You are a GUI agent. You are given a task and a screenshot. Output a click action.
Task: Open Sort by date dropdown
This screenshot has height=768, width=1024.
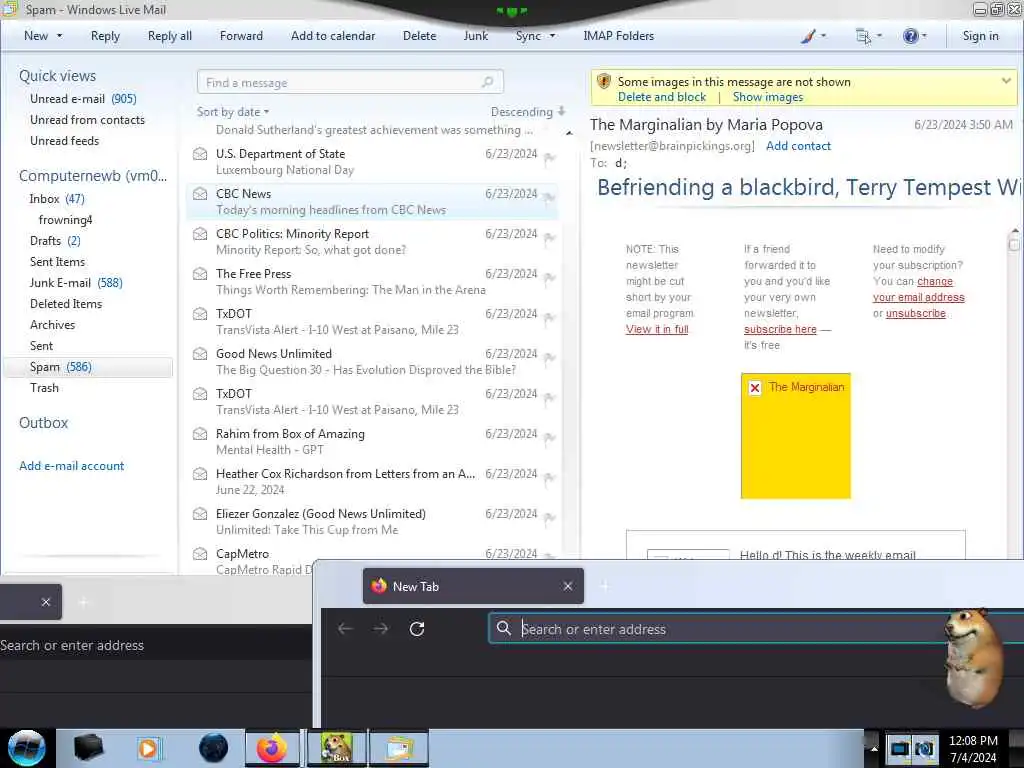pos(233,112)
